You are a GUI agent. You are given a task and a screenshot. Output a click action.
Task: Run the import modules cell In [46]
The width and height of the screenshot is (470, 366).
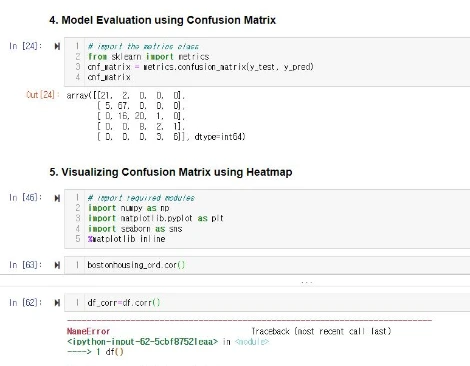pyautogui.click(x=57, y=198)
